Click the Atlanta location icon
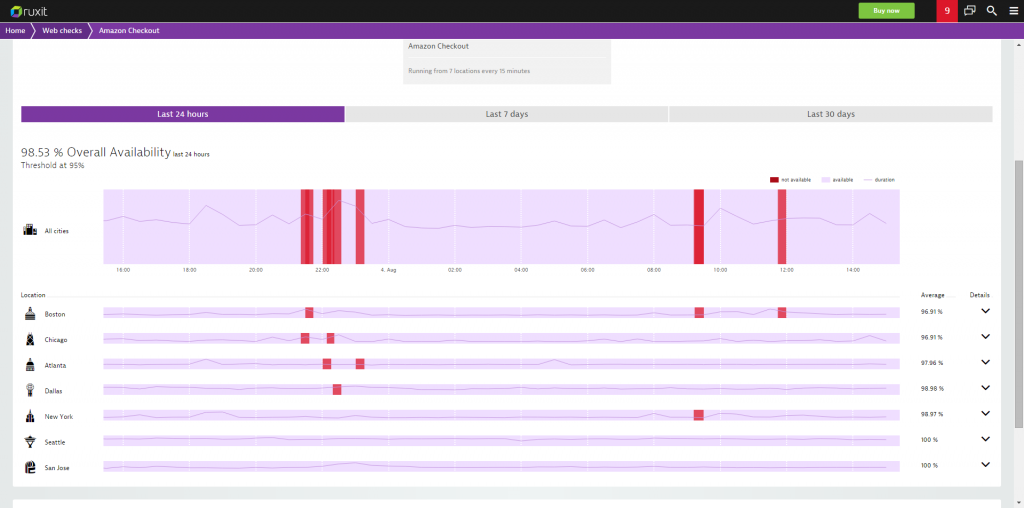 click(29, 365)
